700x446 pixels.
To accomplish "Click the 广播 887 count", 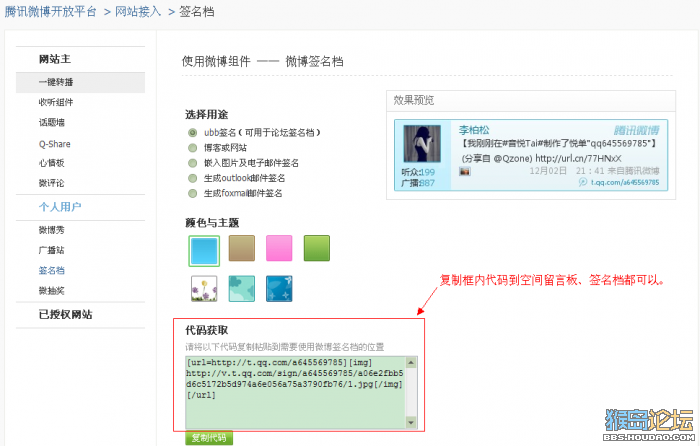I will click(x=418, y=183).
